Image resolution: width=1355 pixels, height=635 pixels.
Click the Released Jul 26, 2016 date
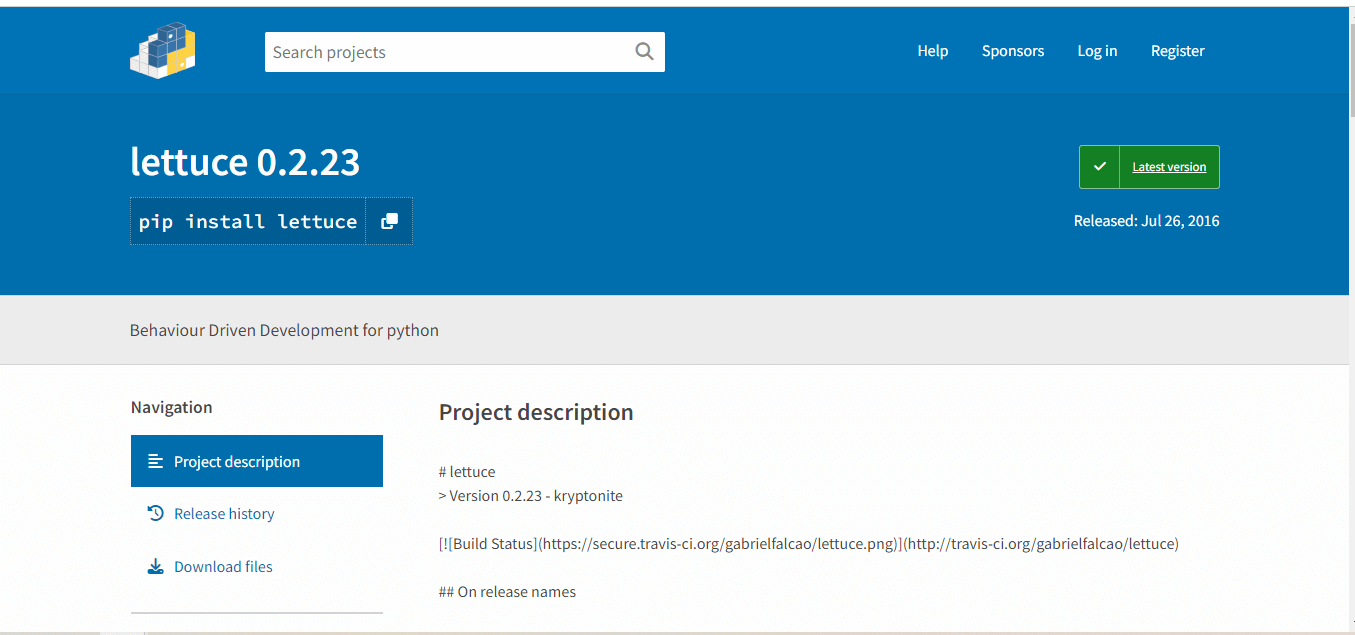tap(1146, 221)
